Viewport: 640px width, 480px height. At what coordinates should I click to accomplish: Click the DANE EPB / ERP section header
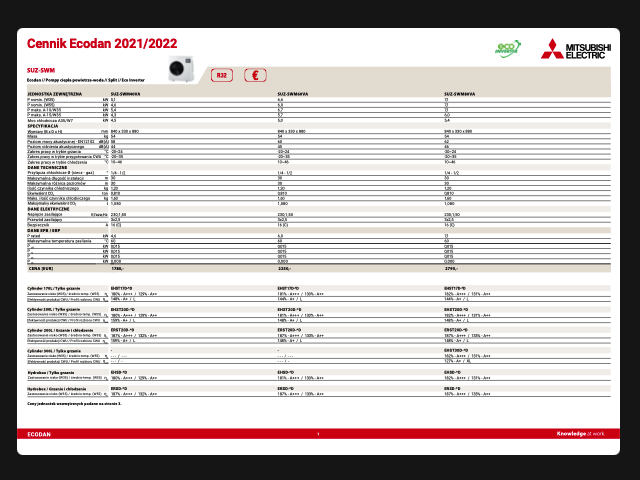click(44, 231)
